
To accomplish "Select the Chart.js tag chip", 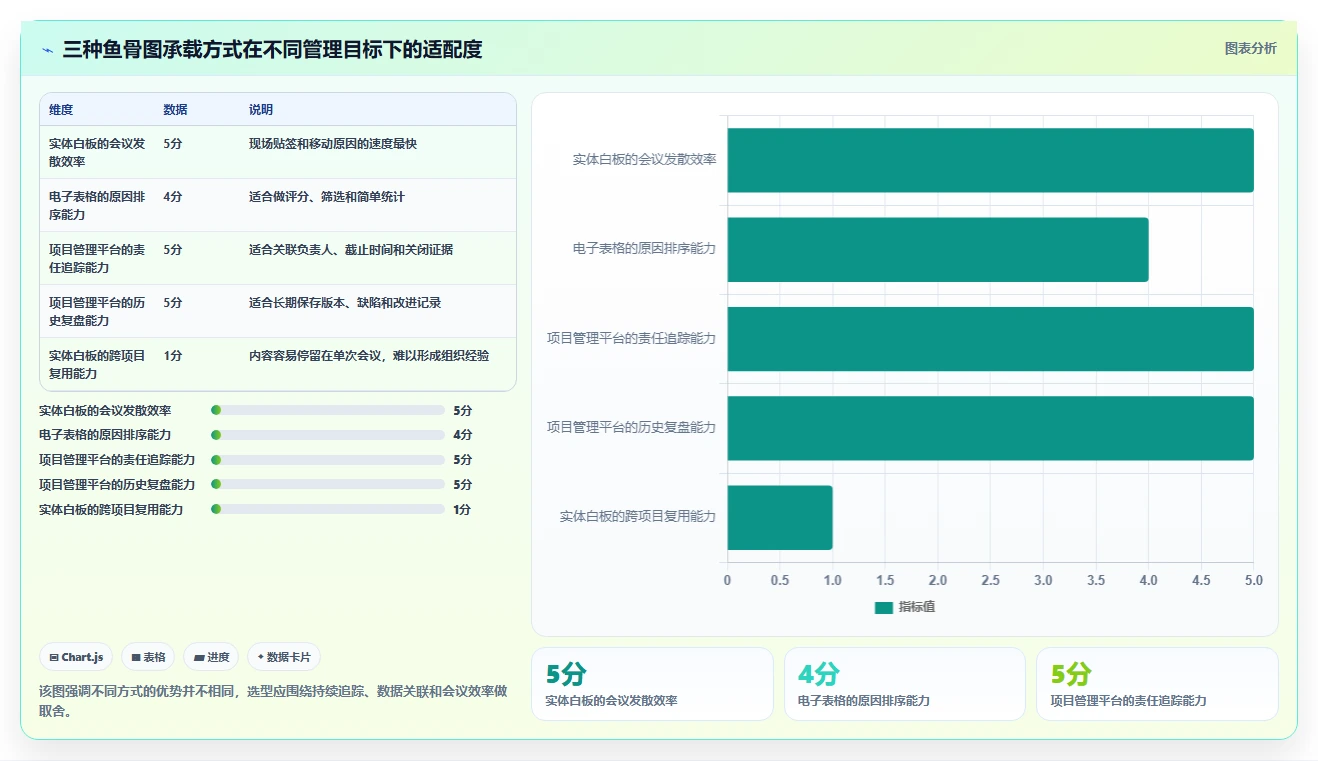I will click(x=77, y=657).
